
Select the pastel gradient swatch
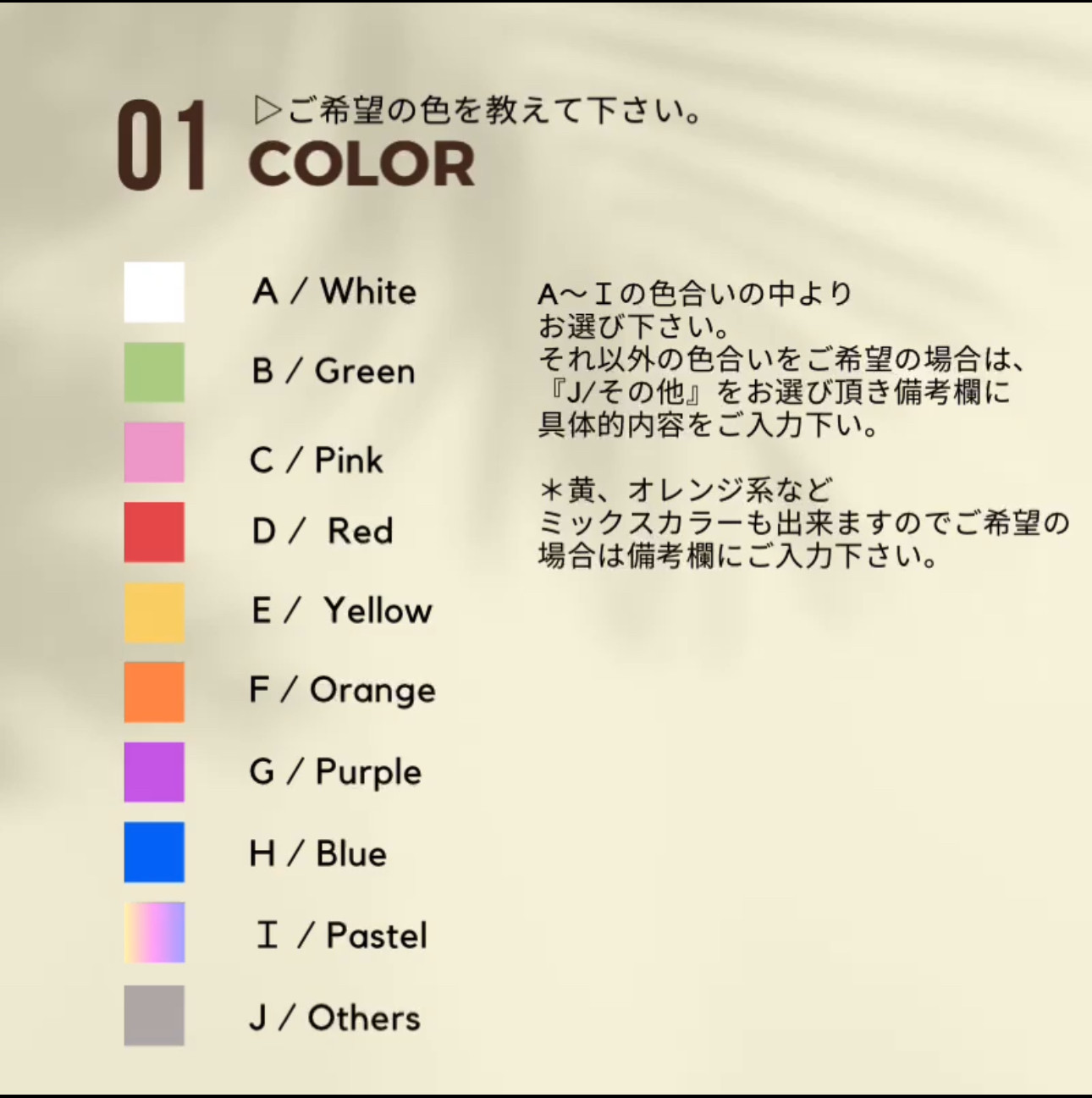[154, 932]
